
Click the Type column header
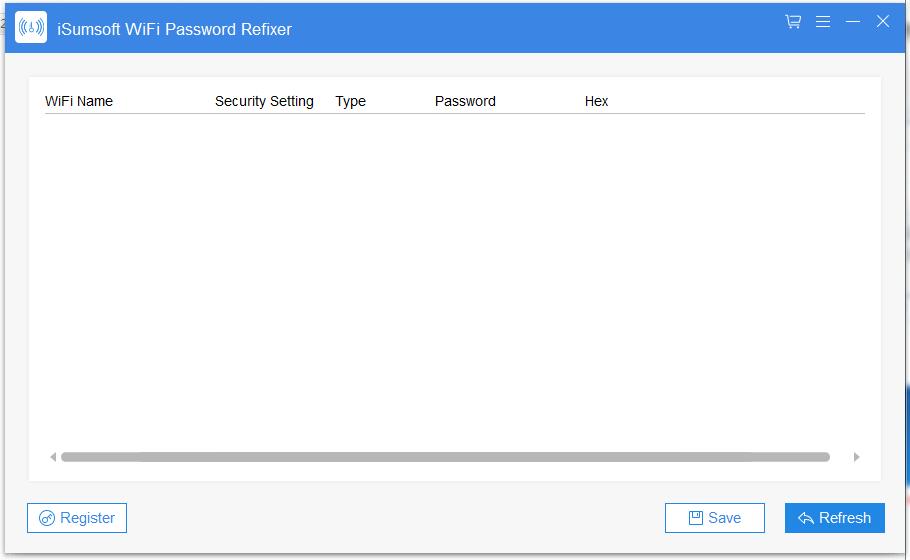click(350, 101)
